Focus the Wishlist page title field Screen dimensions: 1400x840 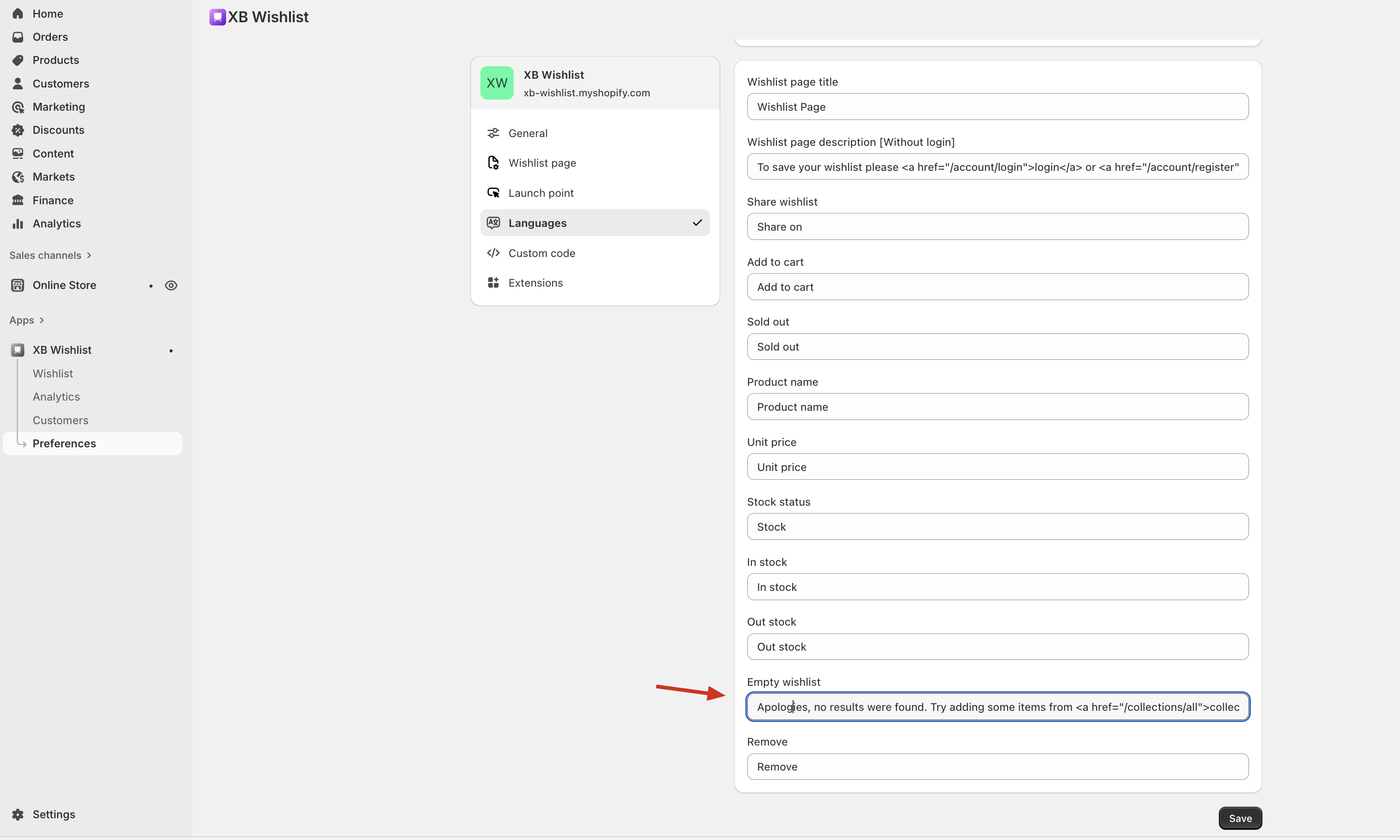(x=997, y=107)
